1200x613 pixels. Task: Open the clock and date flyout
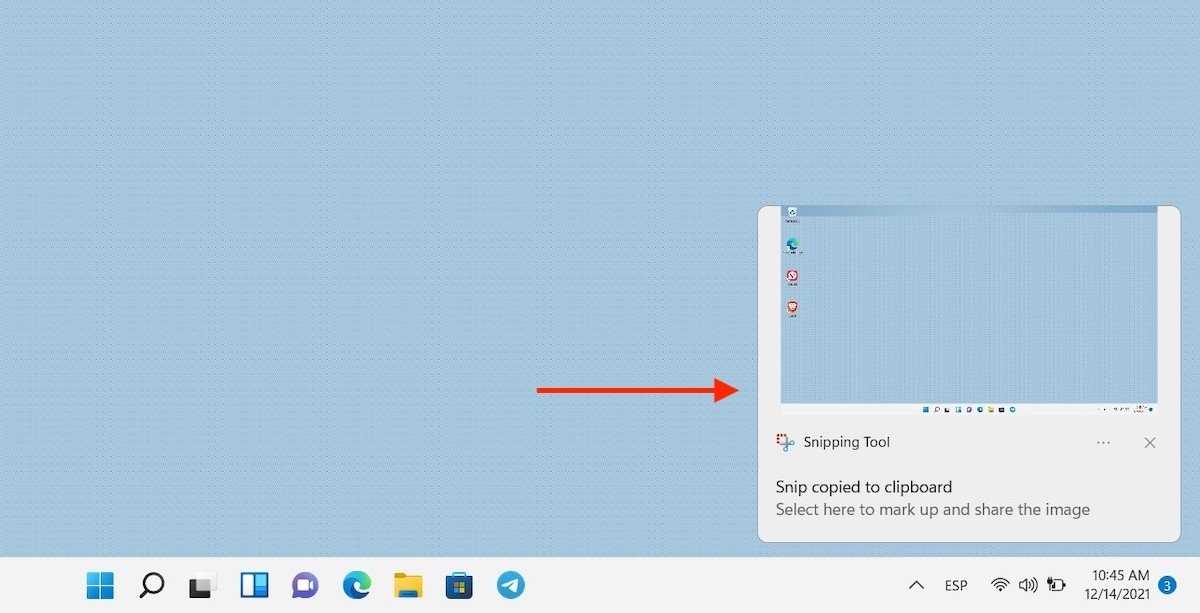1120,585
